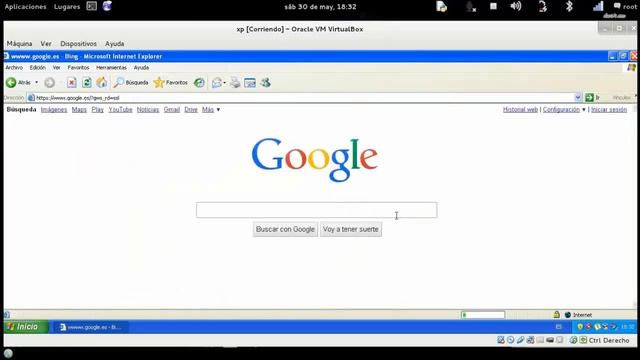
Task: Open the Búsqueda search toolbar button
Action: [131, 82]
